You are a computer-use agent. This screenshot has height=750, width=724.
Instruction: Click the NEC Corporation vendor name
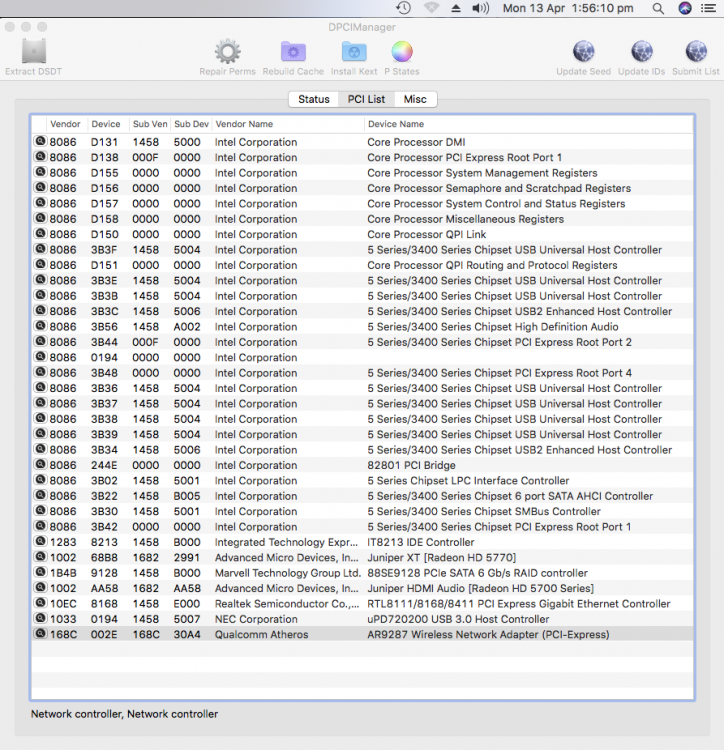coord(256,619)
